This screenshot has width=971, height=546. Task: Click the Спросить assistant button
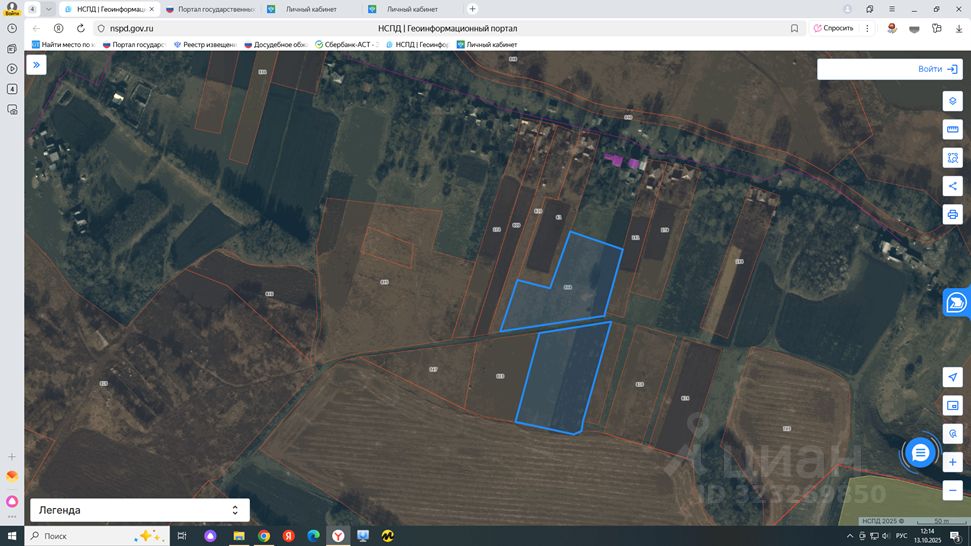tap(834, 28)
